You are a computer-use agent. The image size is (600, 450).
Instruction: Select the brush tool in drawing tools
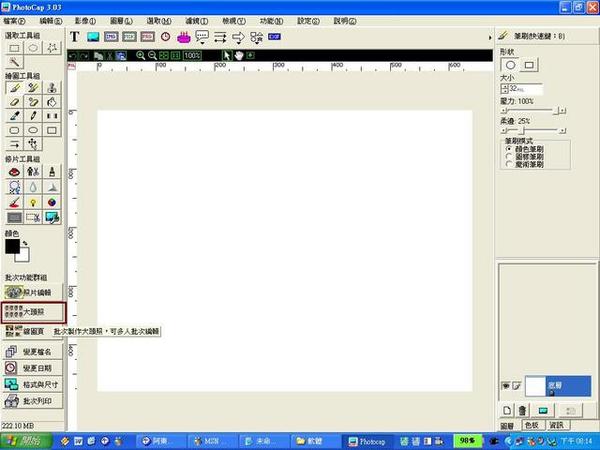15,88
